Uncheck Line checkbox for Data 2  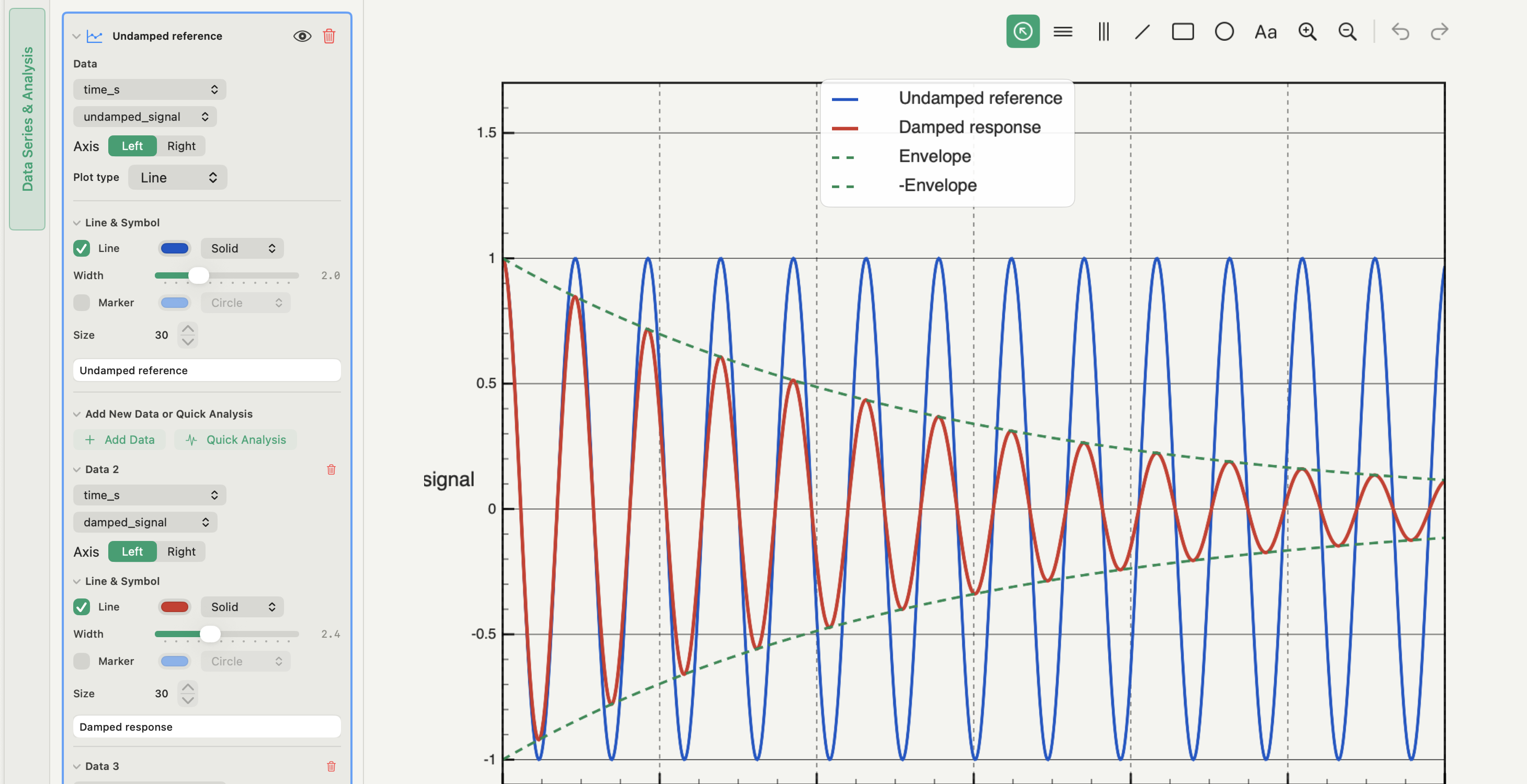click(x=82, y=607)
